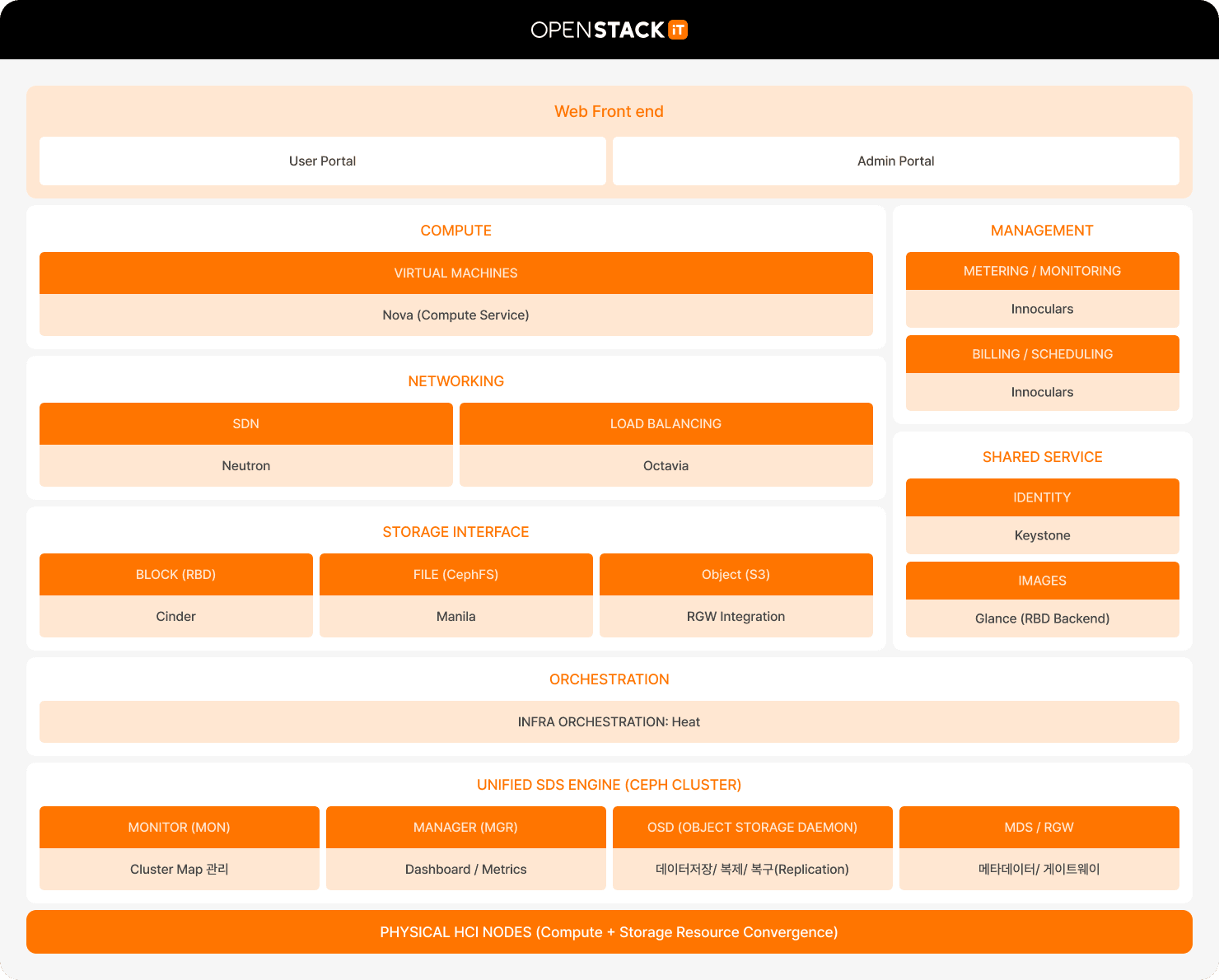Click OSD (OBJECT STORAGE DAEMON) header
This screenshot has width=1219, height=980.
pos(753,828)
